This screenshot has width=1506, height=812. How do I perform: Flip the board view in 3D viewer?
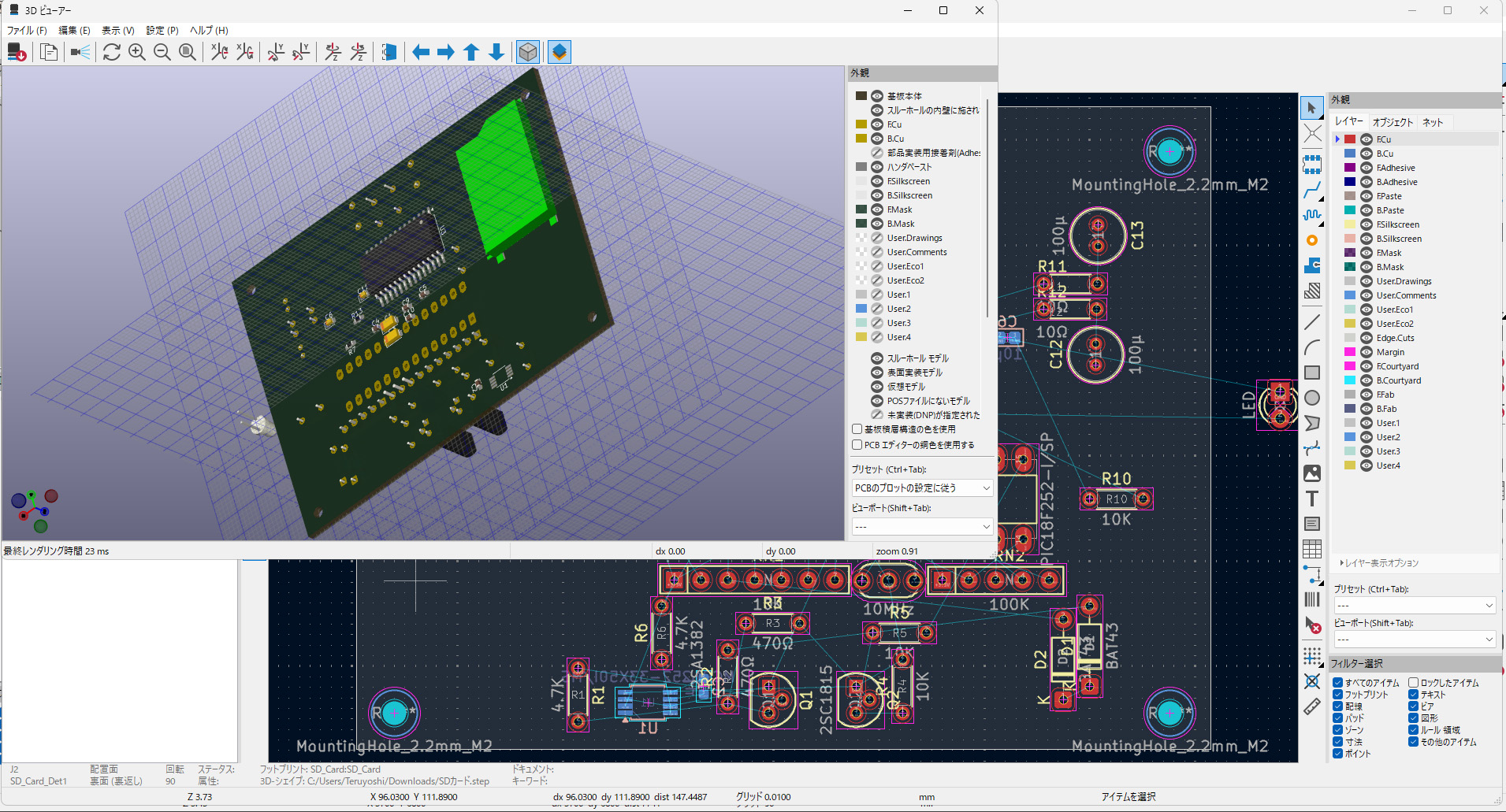coord(389,52)
